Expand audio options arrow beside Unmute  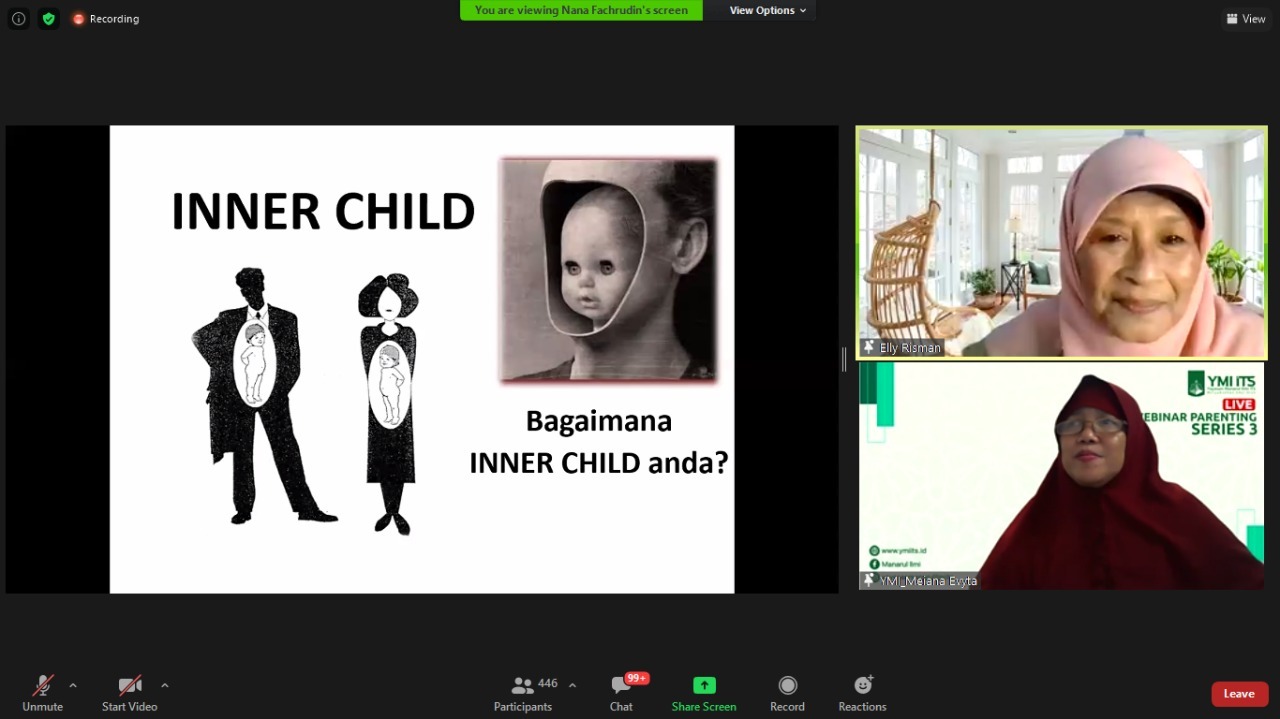click(x=73, y=686)
